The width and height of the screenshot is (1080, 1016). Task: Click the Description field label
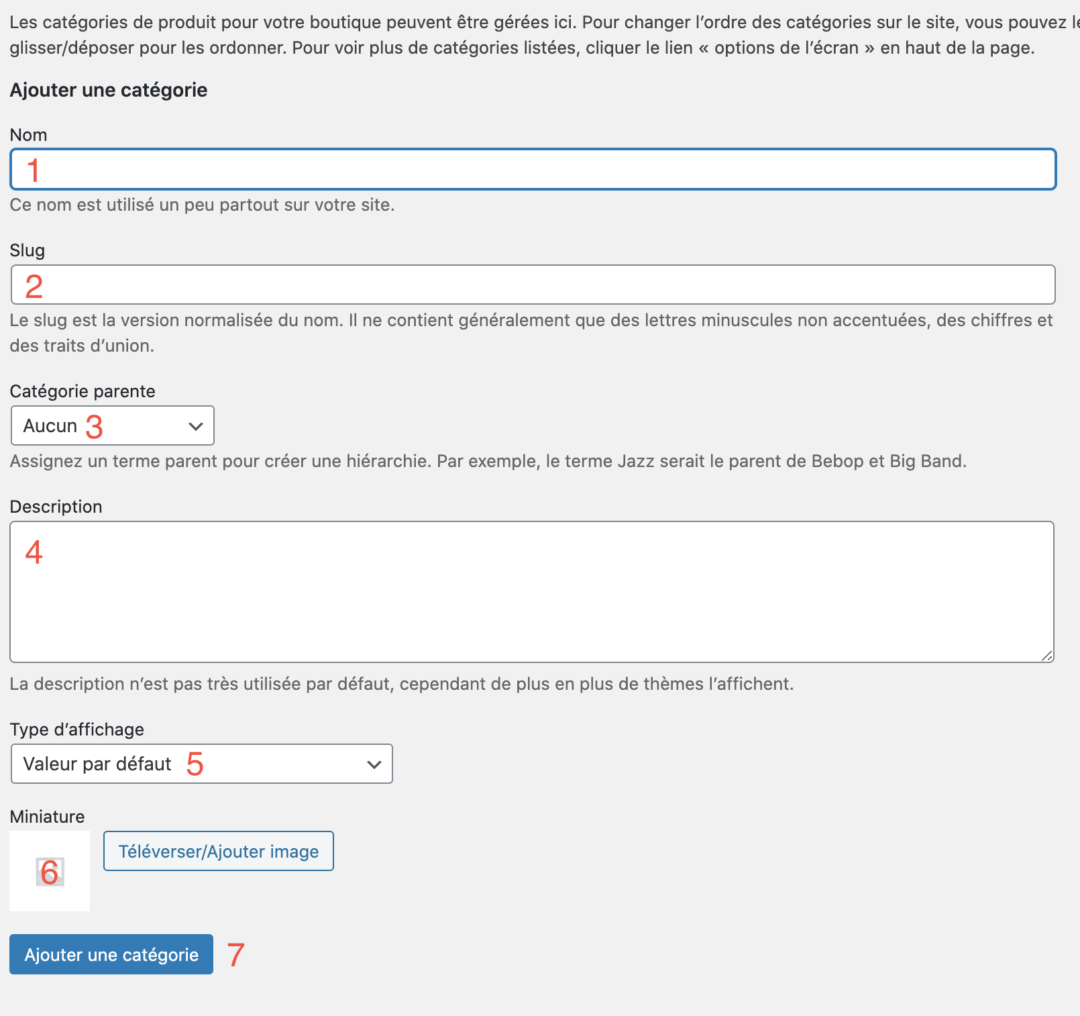56,507
